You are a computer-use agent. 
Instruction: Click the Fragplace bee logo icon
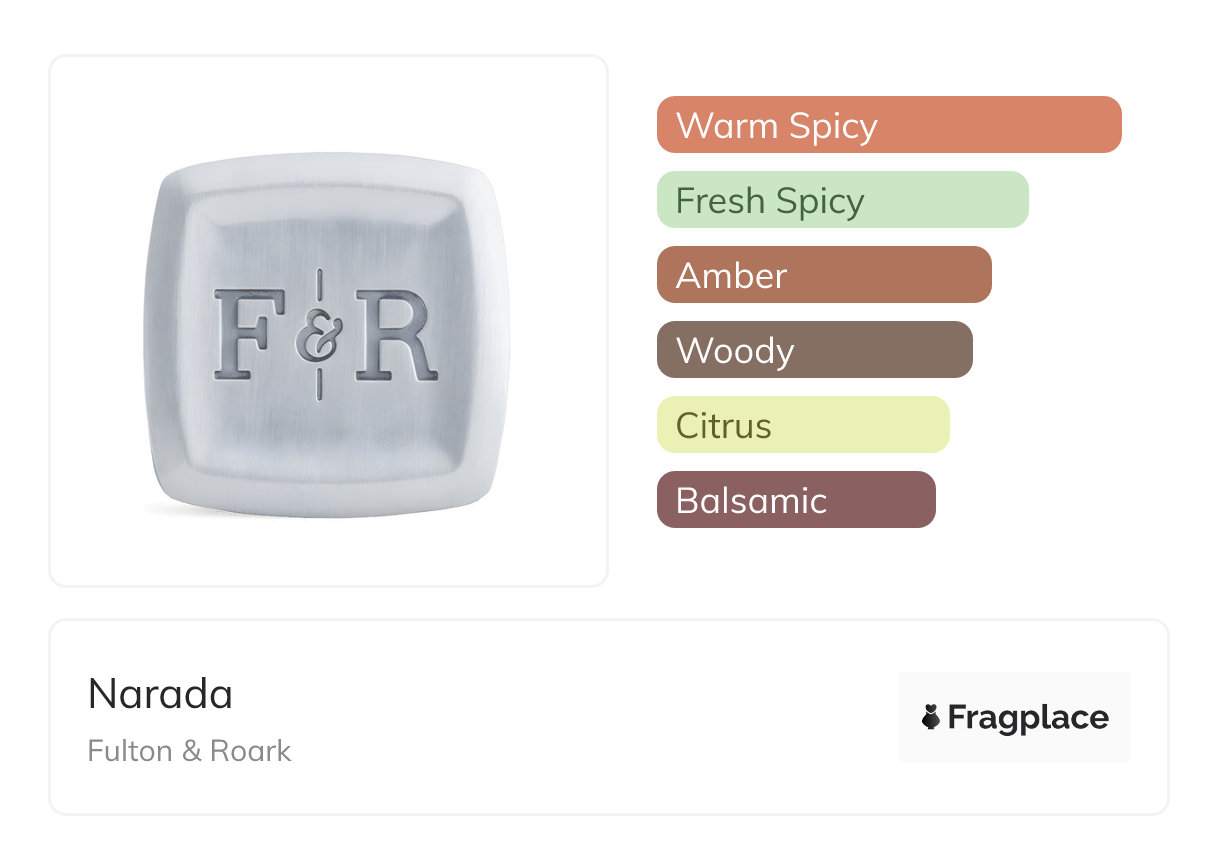(x=931, y=717)
